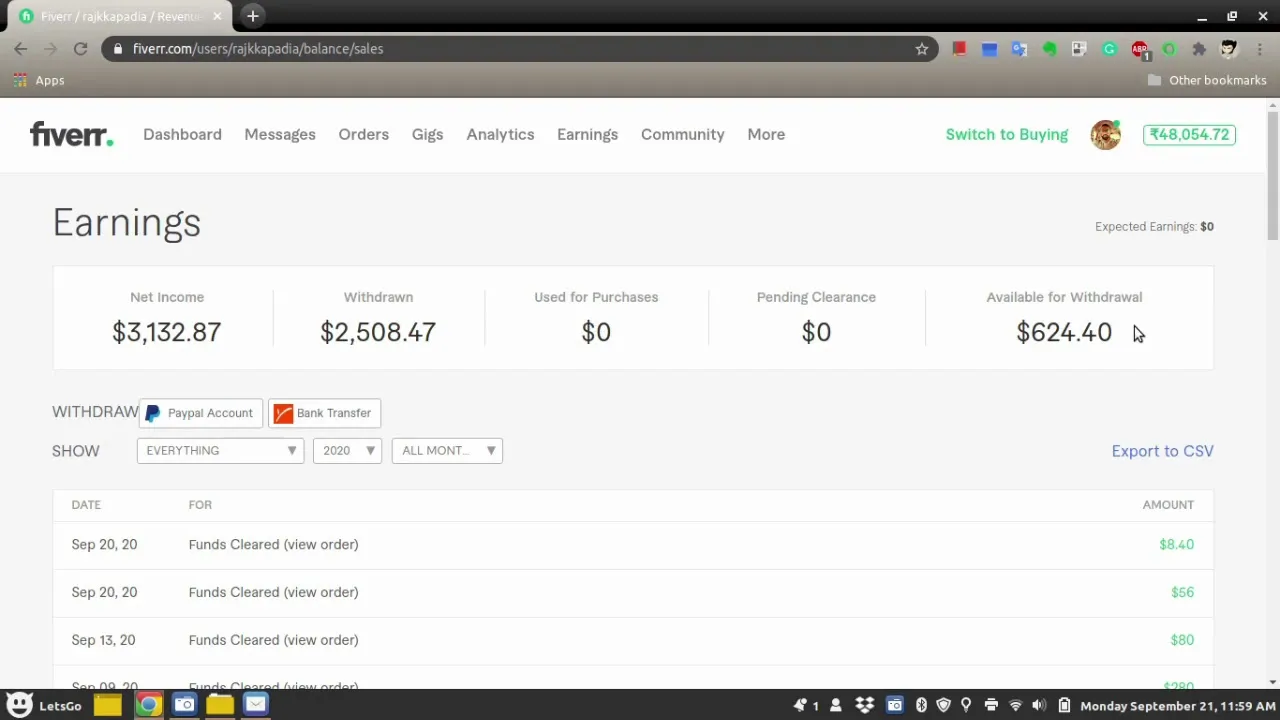Open the Evernote elephant extension
This screenshot has height=720, width=1280.
tap(1049, 48)
